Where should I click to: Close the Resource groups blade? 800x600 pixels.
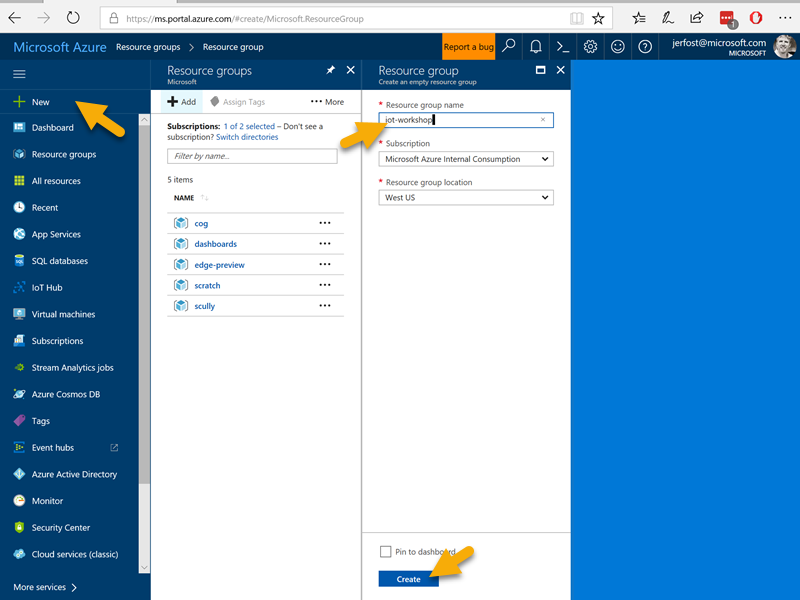351,70
